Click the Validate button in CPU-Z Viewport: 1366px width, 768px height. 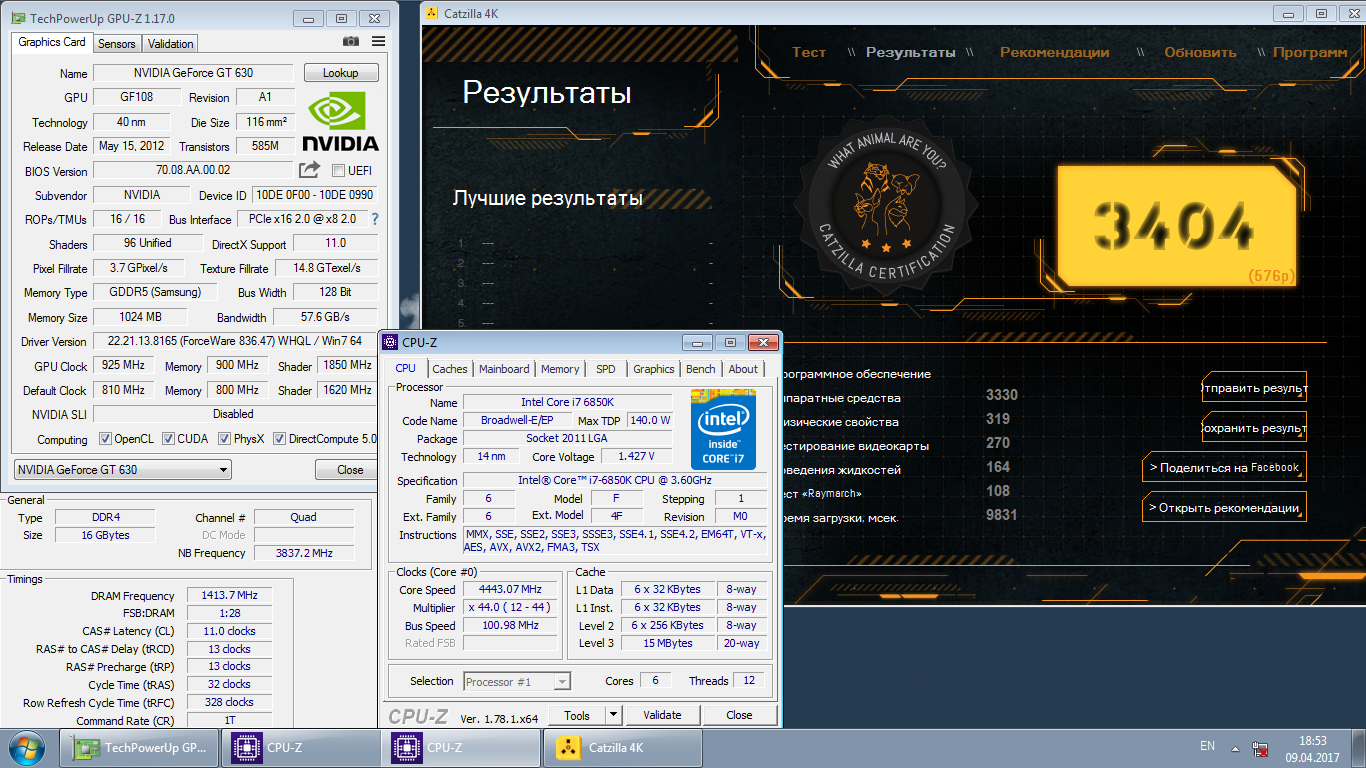[x=662, y=715]
